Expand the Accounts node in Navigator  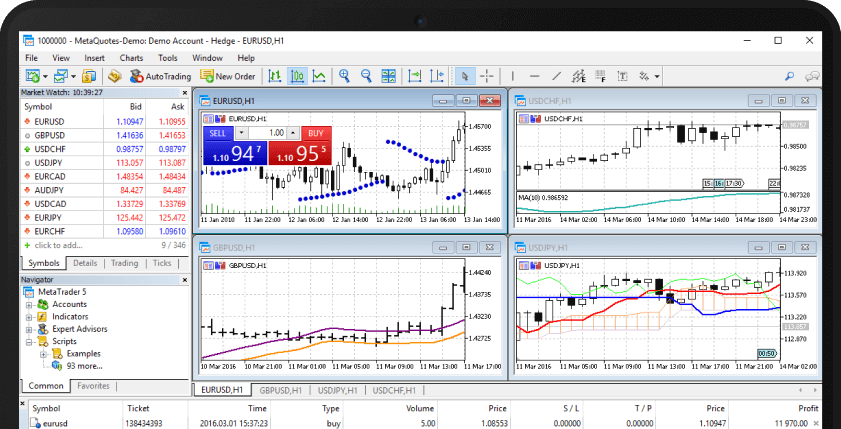[x=29, y=304]
